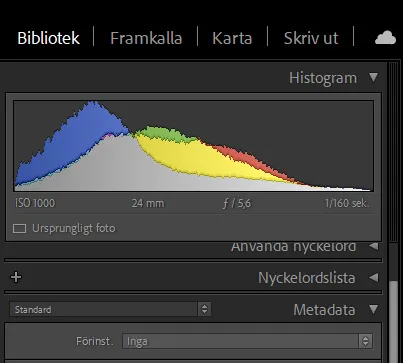Open the Karta module
Screen dimensions: 403x363
(232, 38)
